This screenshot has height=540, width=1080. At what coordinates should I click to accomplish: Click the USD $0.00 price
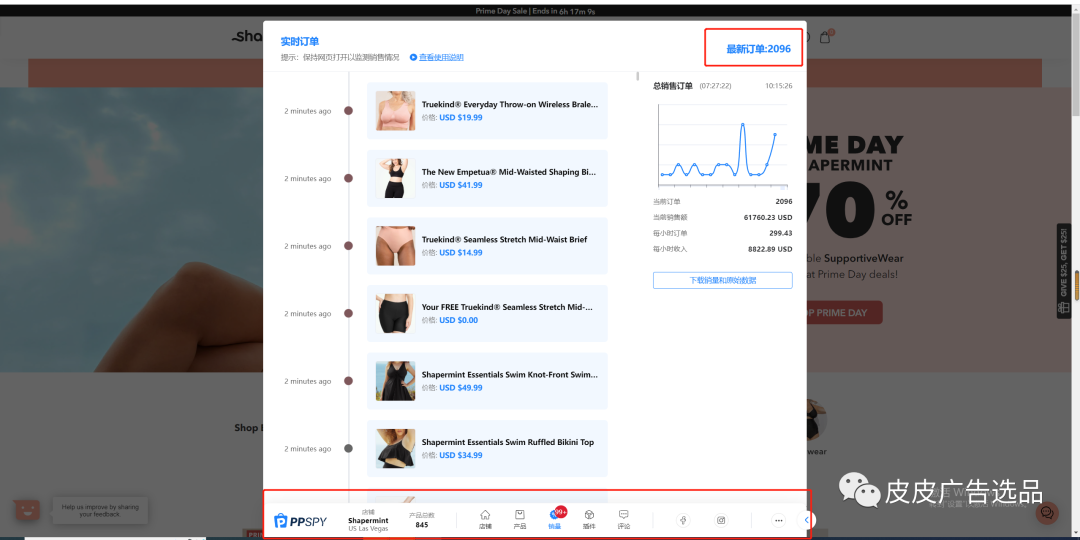[x=459, y=320]
